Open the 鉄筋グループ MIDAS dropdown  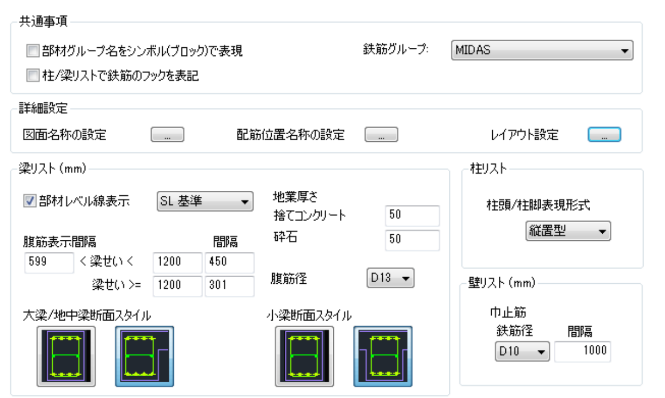coord(542,50)
